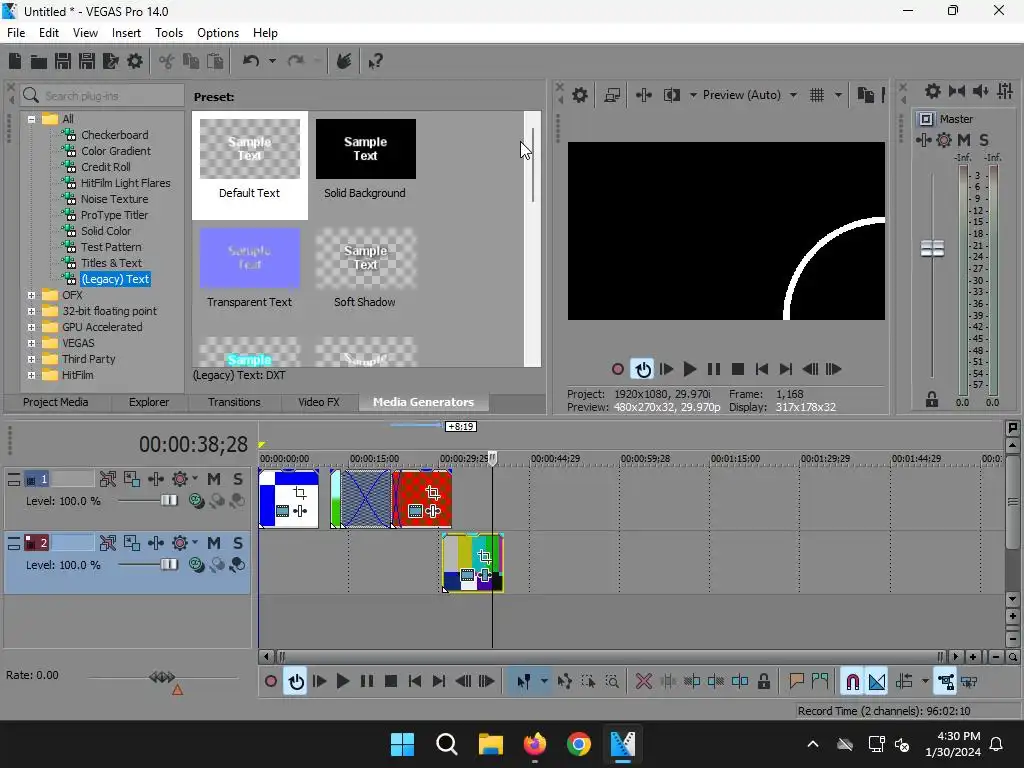
Task: Open the File menu
Action: 16,33
